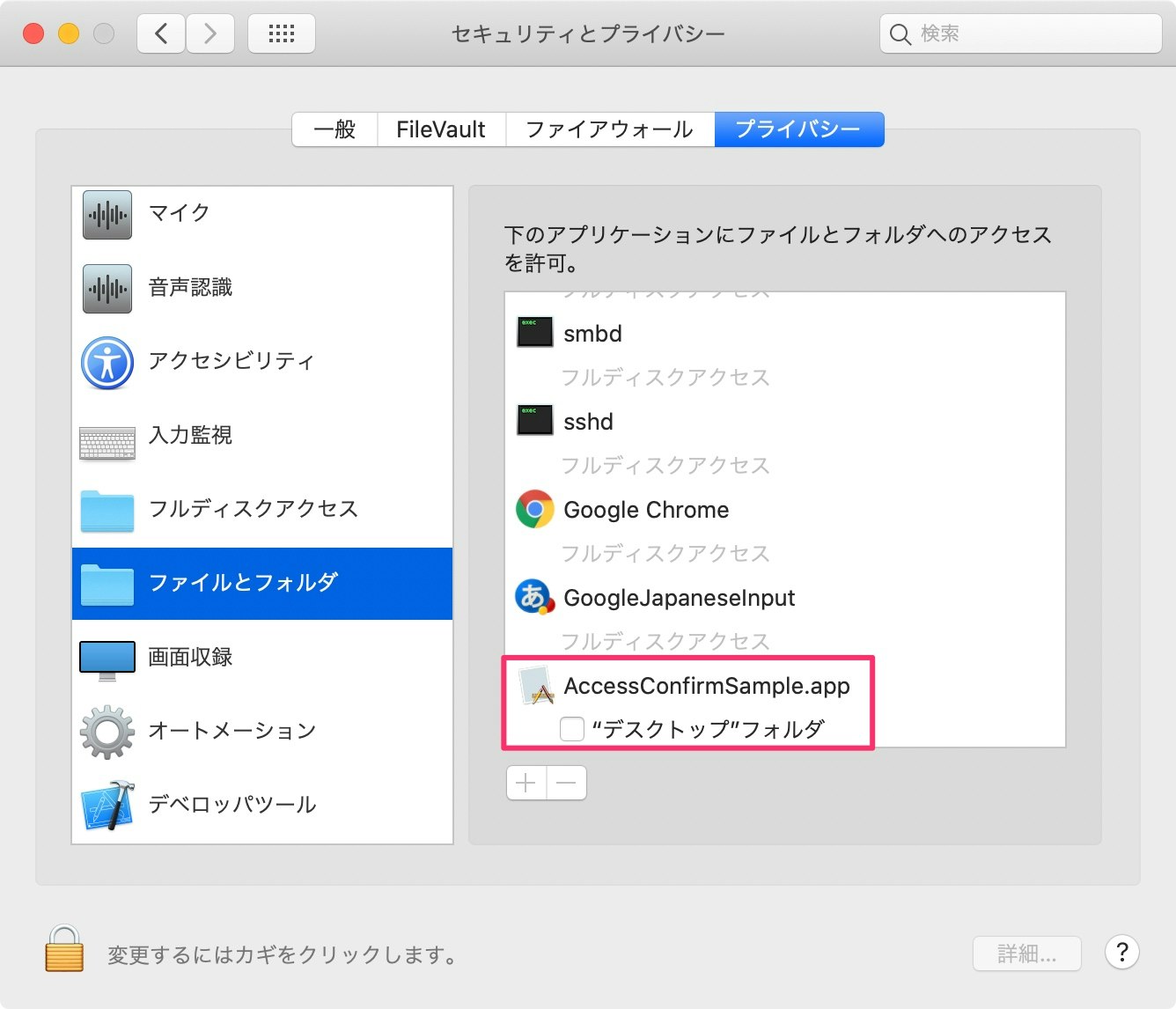The width and height of the screenshot is (1176, 1009).
Task: Click フルディスクアクセス under Google Chrome
Action: (x=666, y=554)
